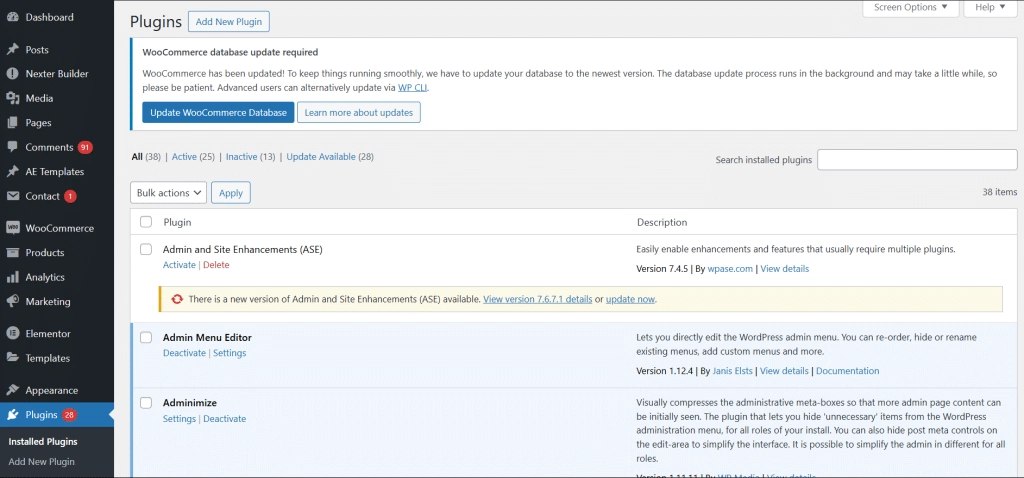Open Adminimize Settings link
This screenshot has height=478, width=1024.
[x=179, y=419]
